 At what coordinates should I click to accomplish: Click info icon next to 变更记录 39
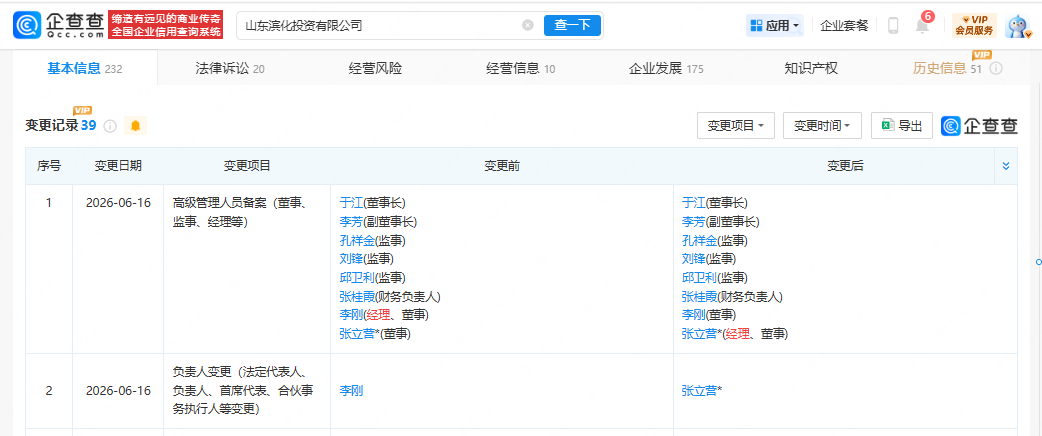[x=110, y=126]
